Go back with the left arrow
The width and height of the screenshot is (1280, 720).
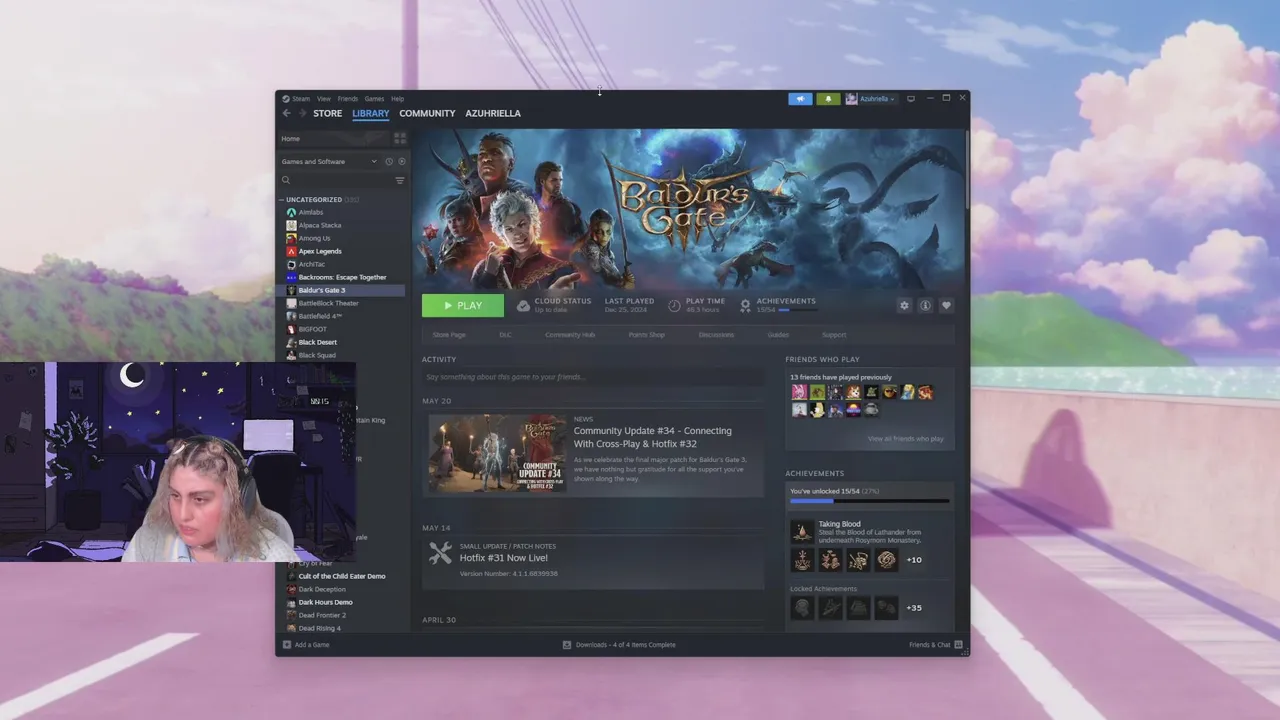click(x=286, y=113)
